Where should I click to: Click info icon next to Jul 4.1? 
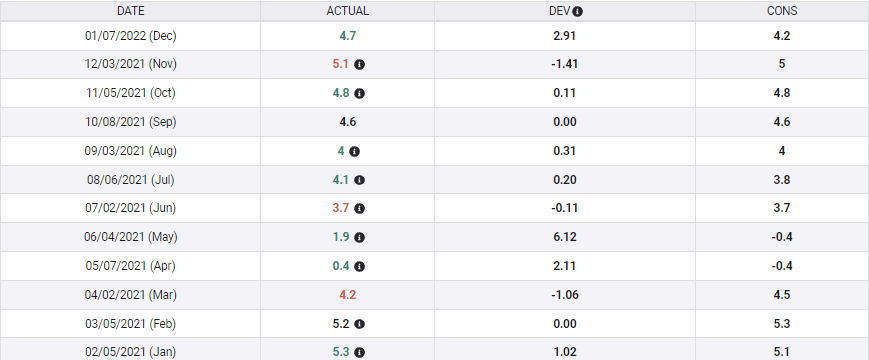[x=359, y=180]
